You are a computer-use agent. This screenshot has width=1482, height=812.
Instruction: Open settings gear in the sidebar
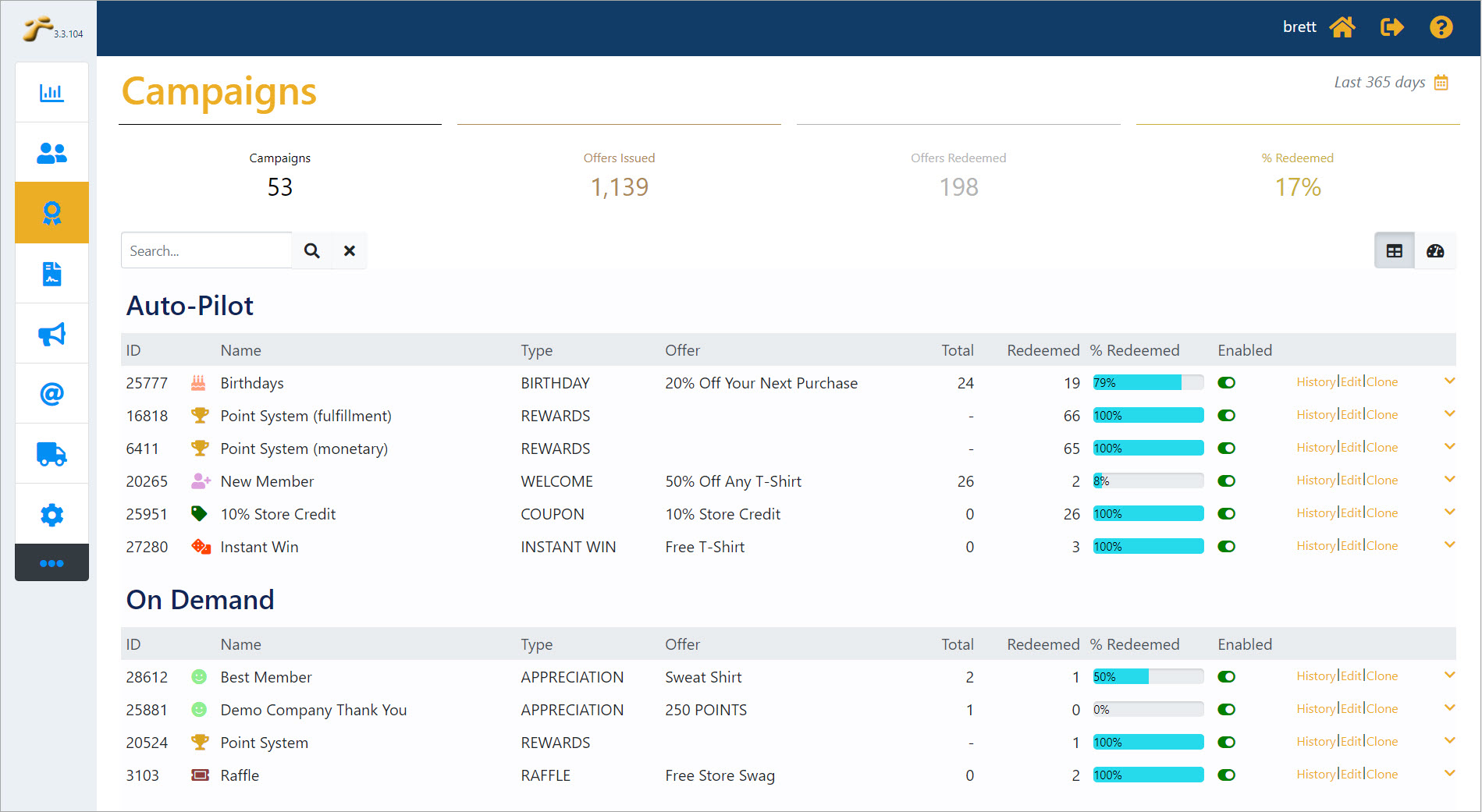[x=52, y=514]
